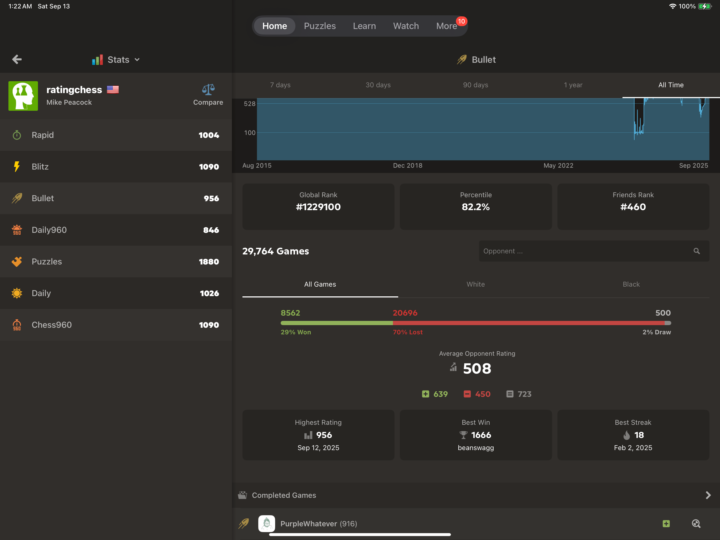
Task: Select the Black games tab
Action: (x=631, y=284)
